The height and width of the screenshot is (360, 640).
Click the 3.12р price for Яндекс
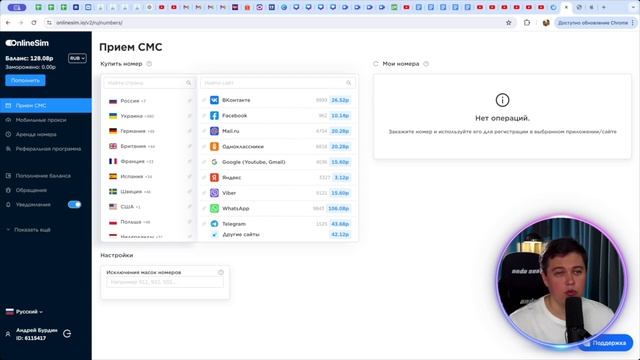coord(342,178)
